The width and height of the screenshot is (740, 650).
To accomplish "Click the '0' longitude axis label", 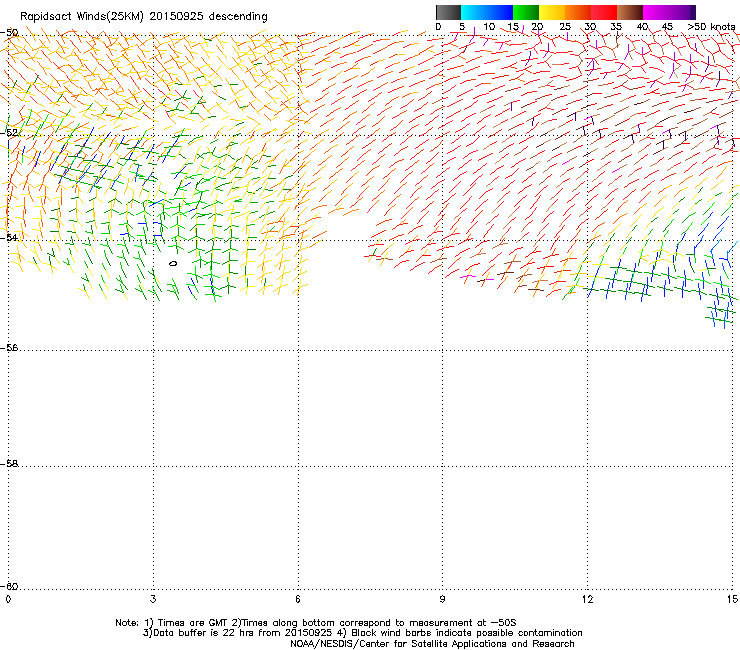I will pos(8,599).
